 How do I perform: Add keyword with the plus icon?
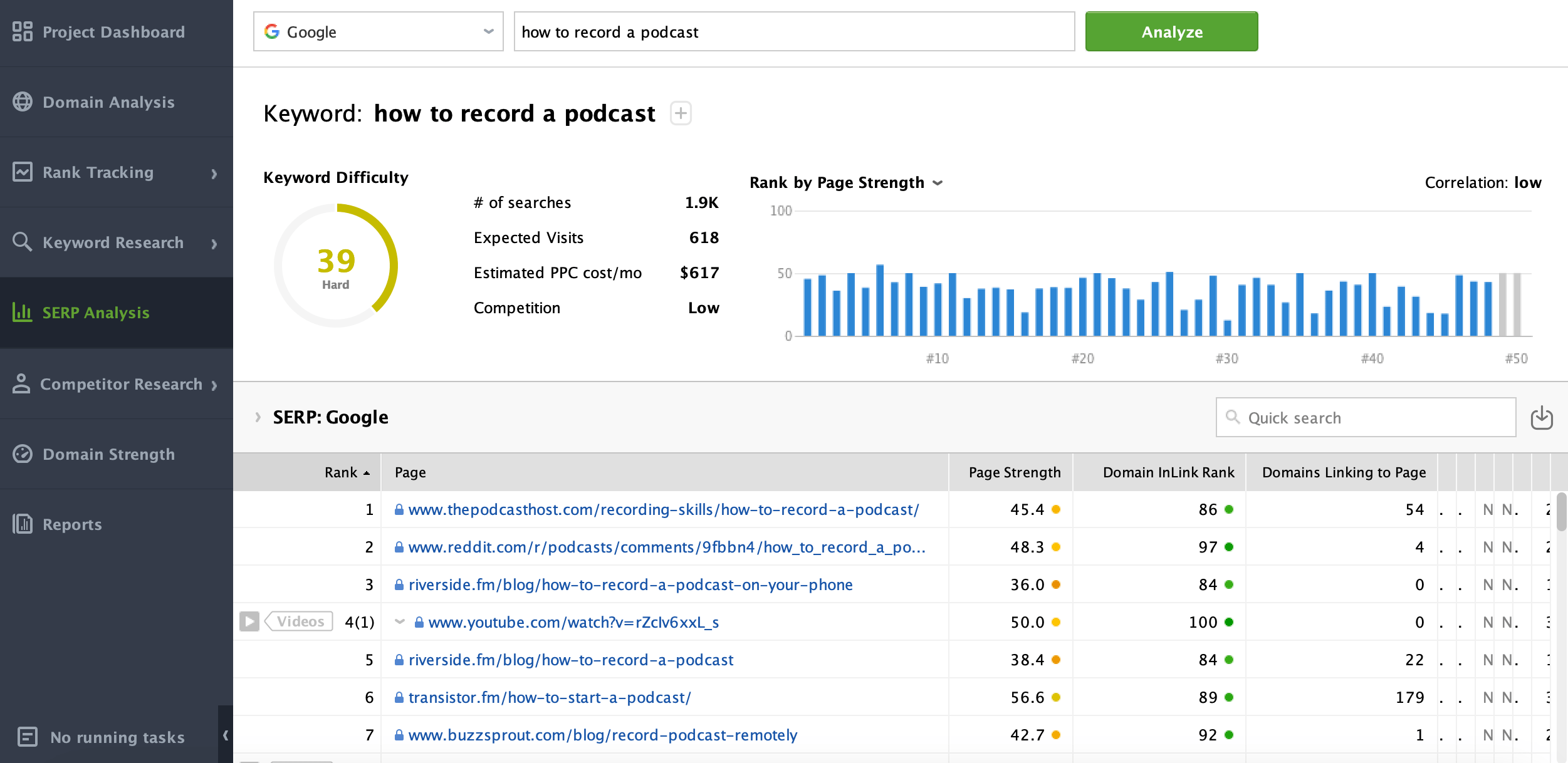681,113
